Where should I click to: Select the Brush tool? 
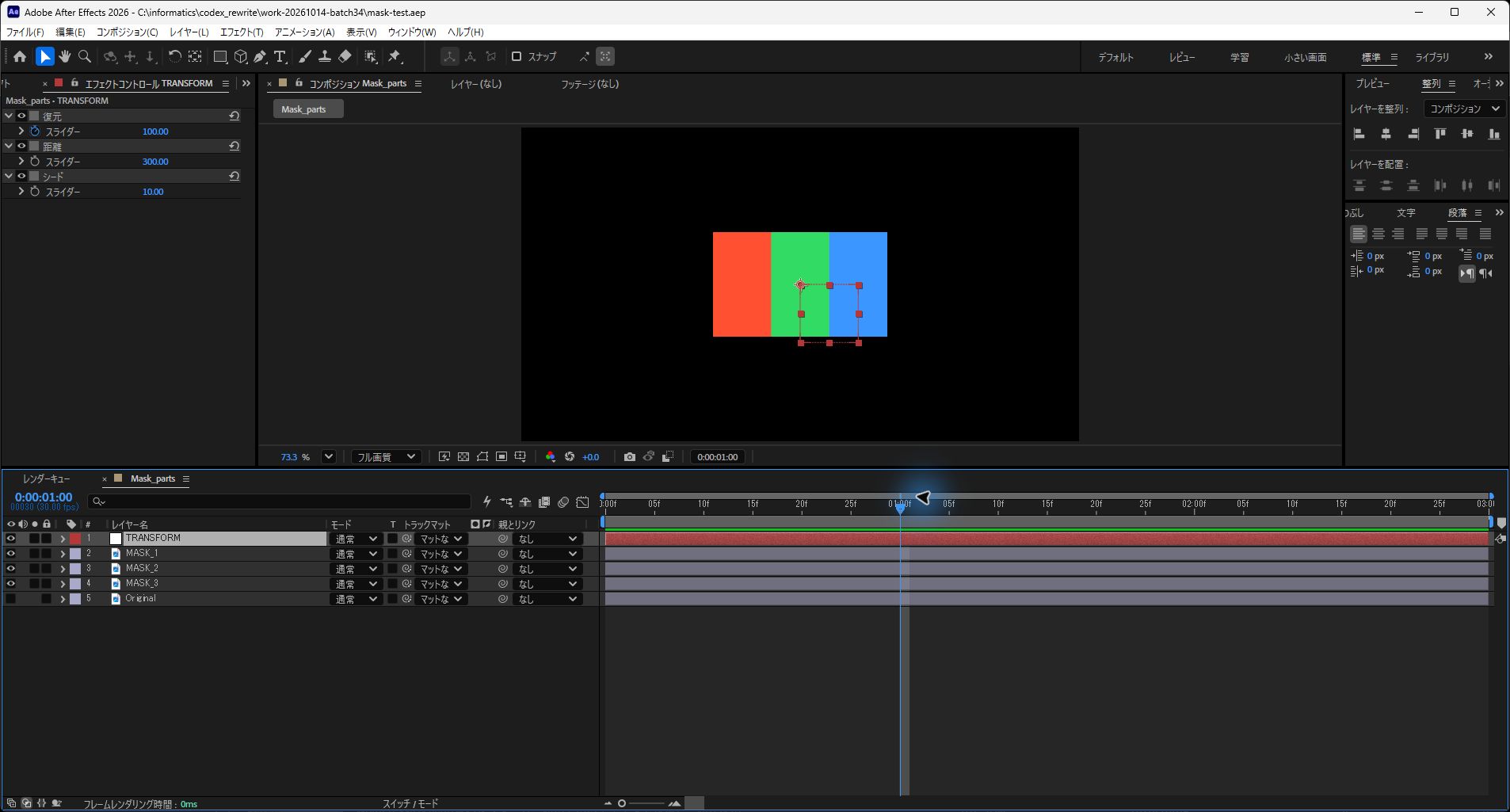[305, 56]
